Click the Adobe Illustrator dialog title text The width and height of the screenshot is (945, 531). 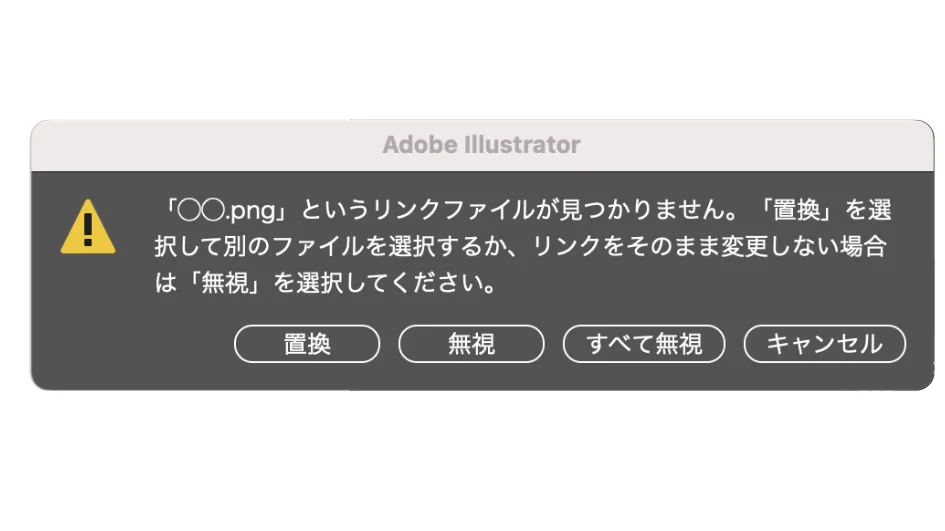[481, 145]
